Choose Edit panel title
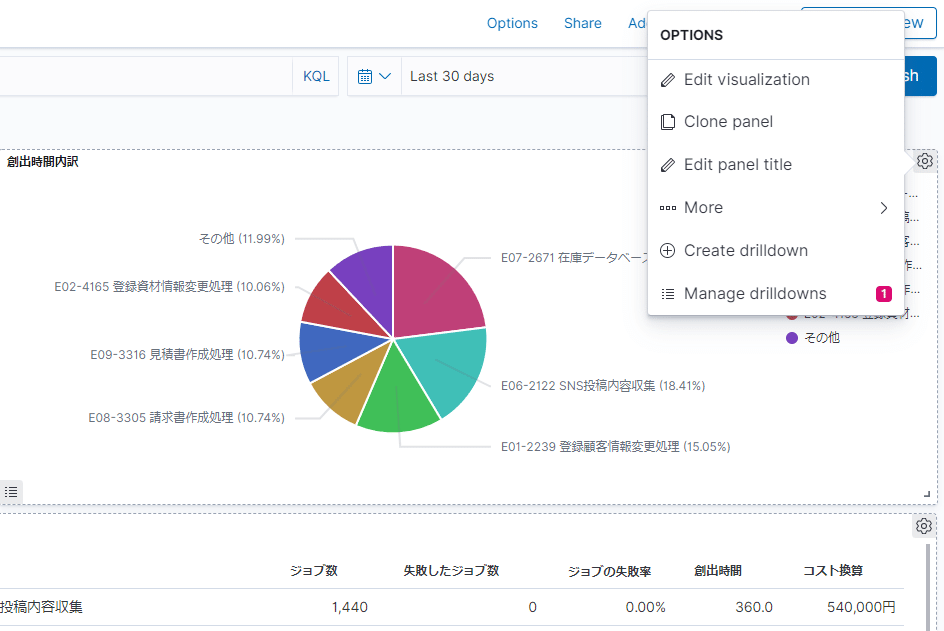The width and height of the screenshot is (944, 631). 775,164
